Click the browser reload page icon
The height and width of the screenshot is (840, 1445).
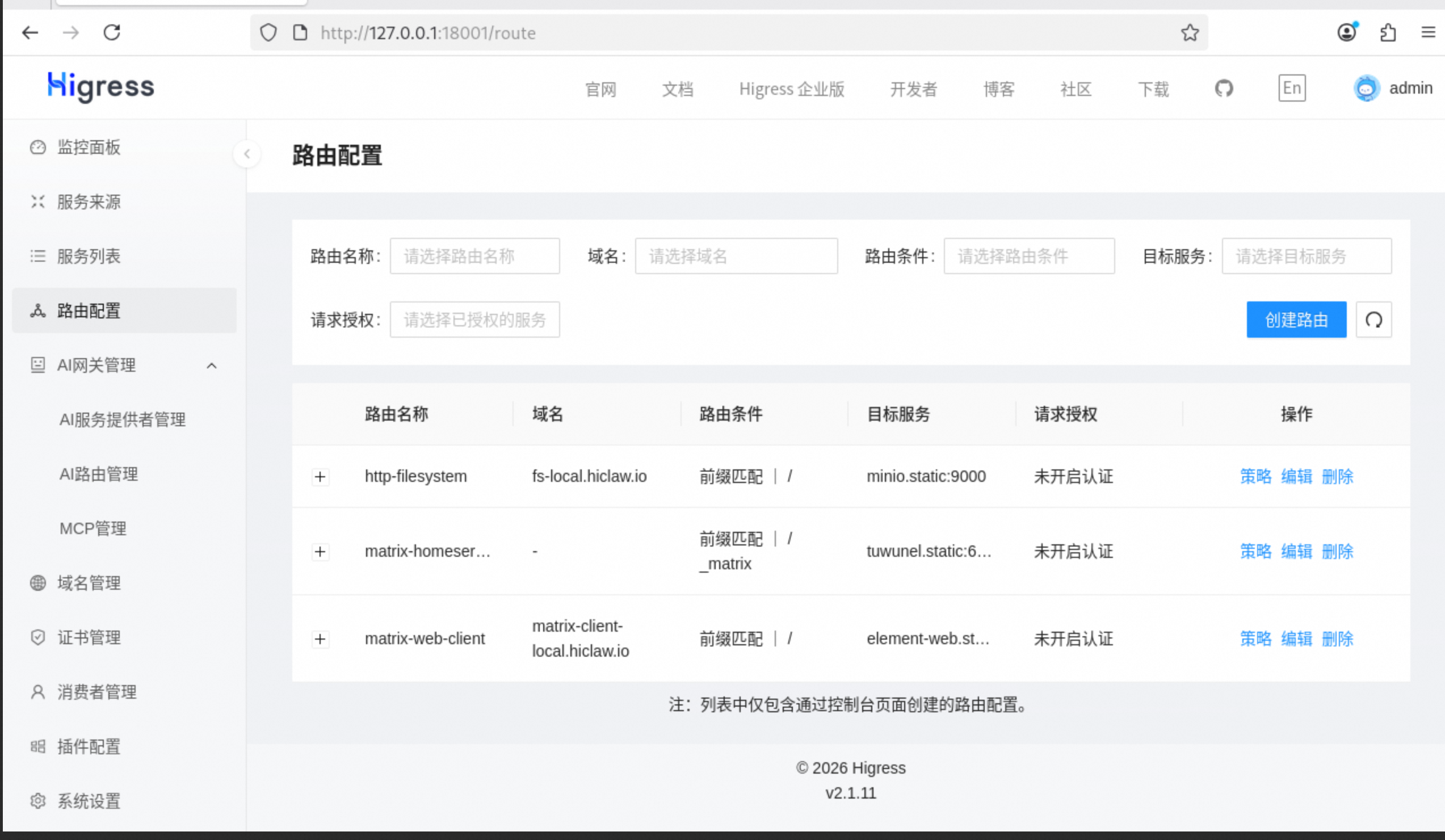coord(112,33)
